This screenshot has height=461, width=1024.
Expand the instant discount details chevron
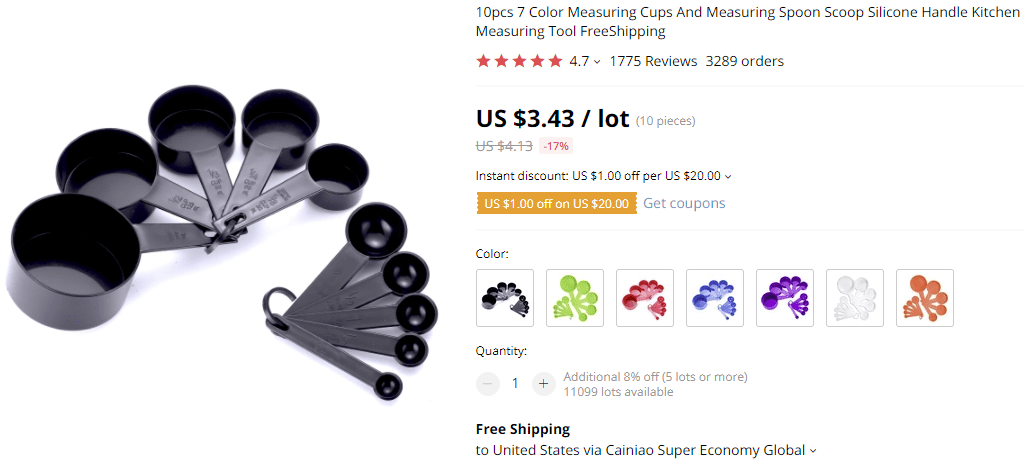click(x=728, y=176)
